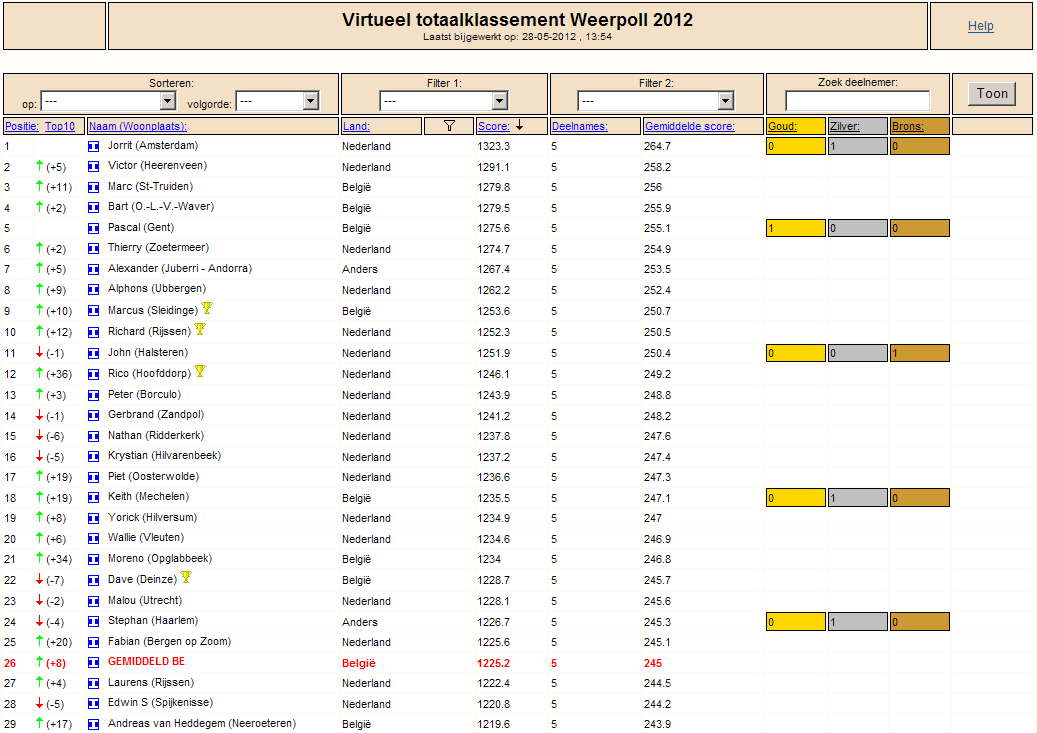Sort by the Deelnames column header
The image size is (1037, 733).
click(579, 126)
